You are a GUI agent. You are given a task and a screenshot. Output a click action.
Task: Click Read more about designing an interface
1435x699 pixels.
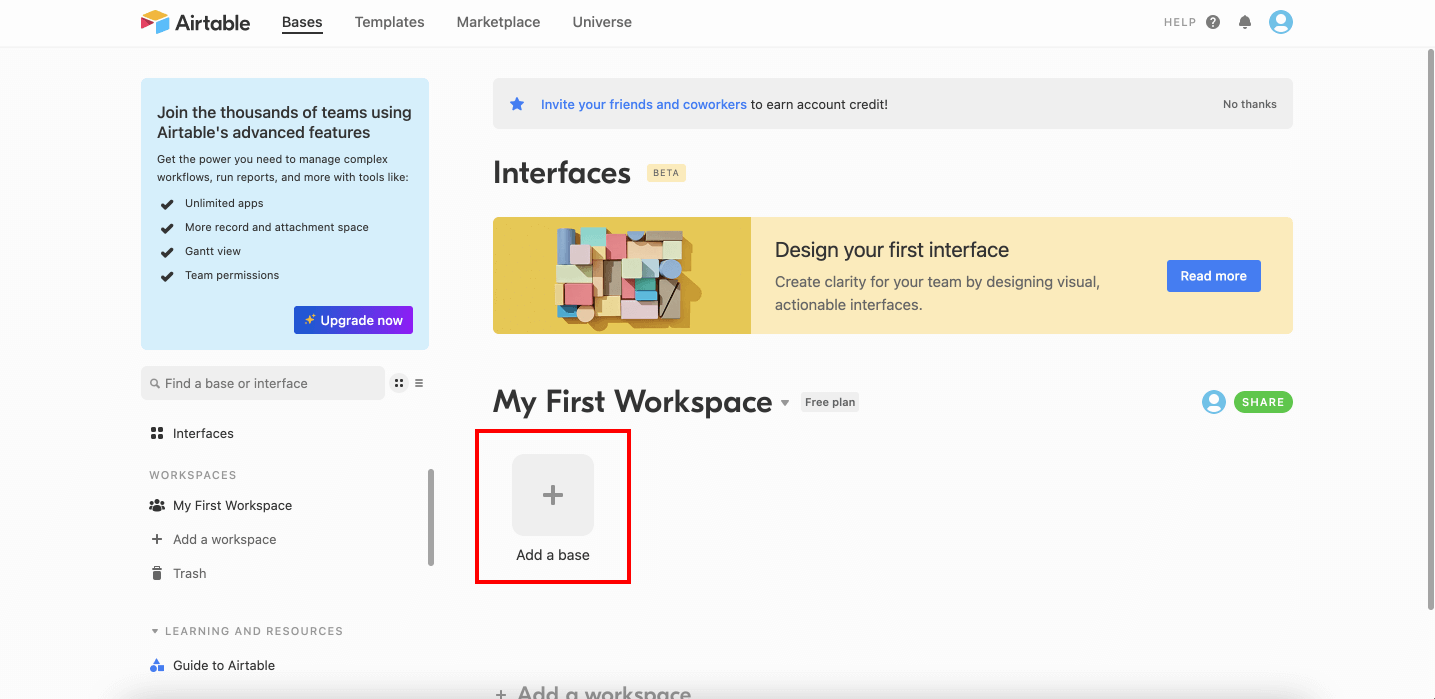[1213, 275]
